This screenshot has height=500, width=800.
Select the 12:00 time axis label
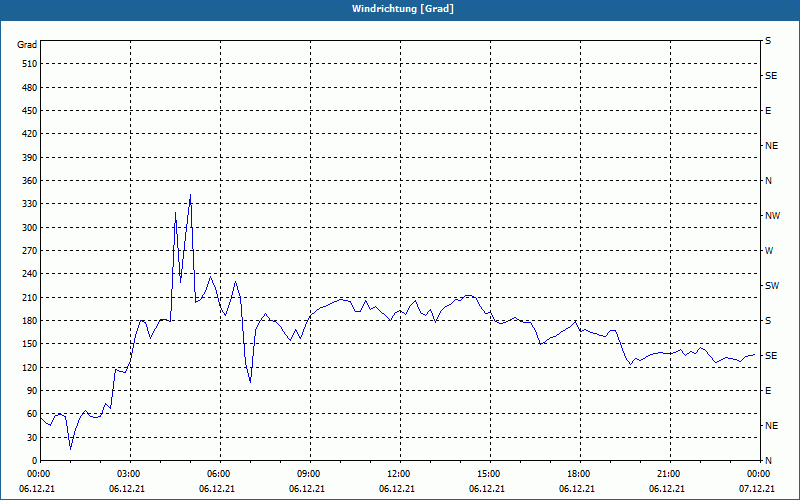[401, 474]
